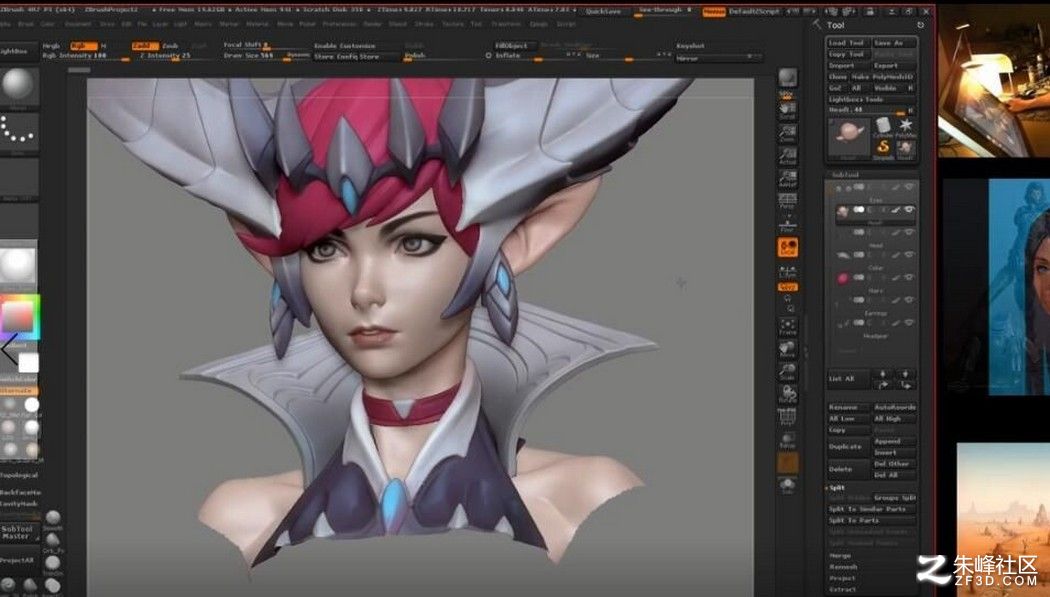Image resolution: width=1050 pixels, height=597 pixels.
Task: Open the Transform menu
Action: [x=507, y=23]
